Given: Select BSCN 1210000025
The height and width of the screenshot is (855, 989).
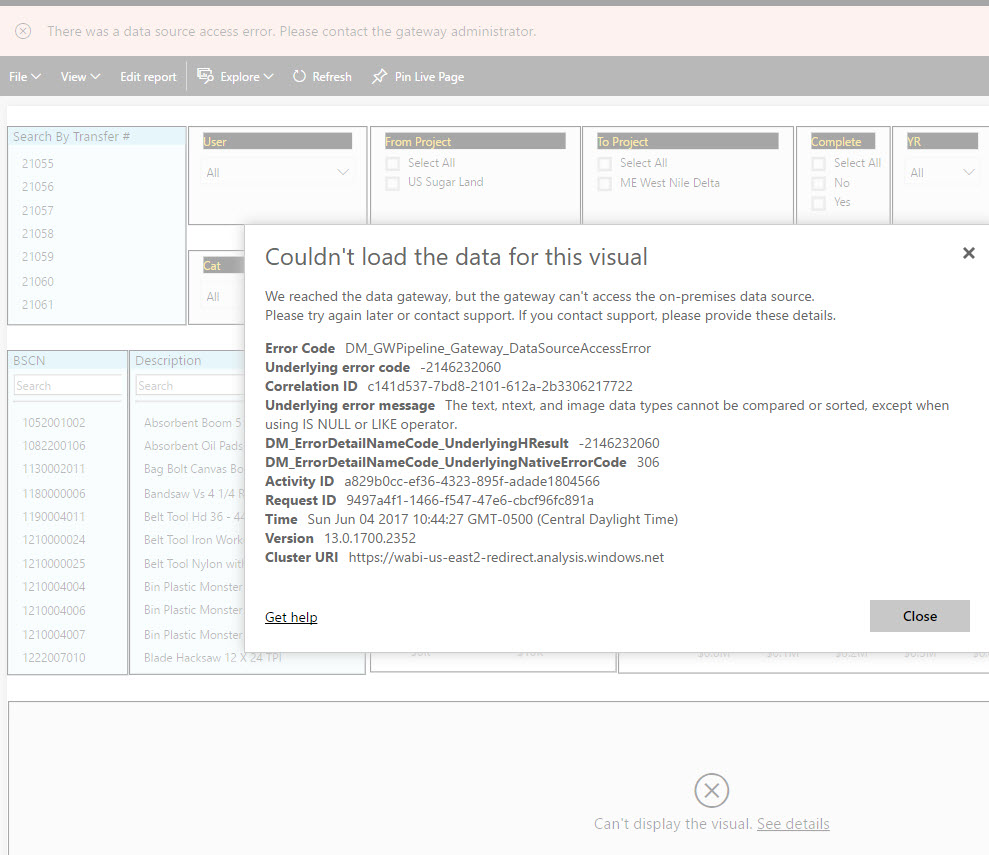Looking at the screenshot, I should pyautogui.click(x=54, y=564).
